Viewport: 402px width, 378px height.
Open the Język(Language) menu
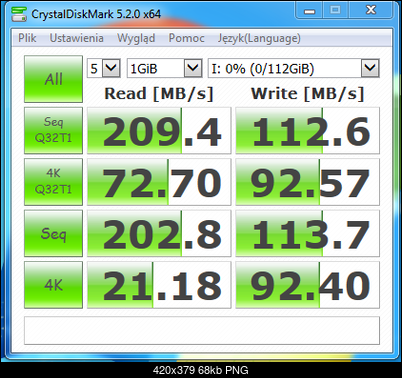(x=259, y=38)
